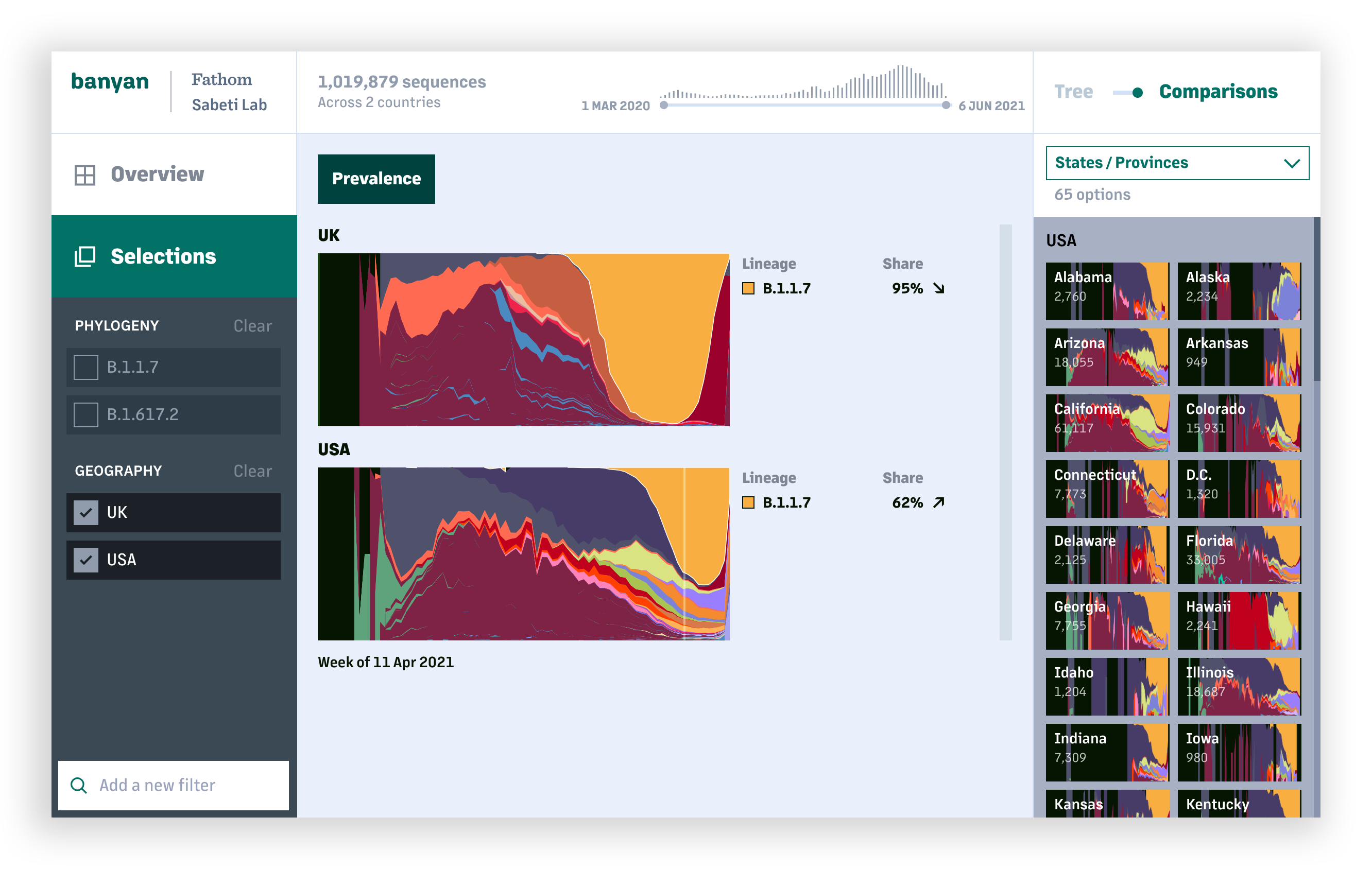1372x869 pixels.
Task: Open the Selections section
Action: (x=174, y=256)
